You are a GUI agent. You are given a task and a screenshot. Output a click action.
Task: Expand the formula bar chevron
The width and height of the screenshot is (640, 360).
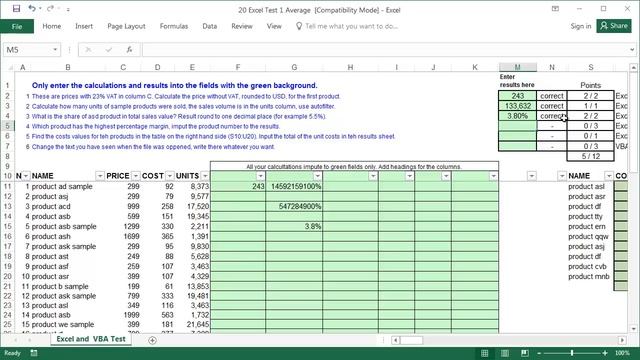632,50
